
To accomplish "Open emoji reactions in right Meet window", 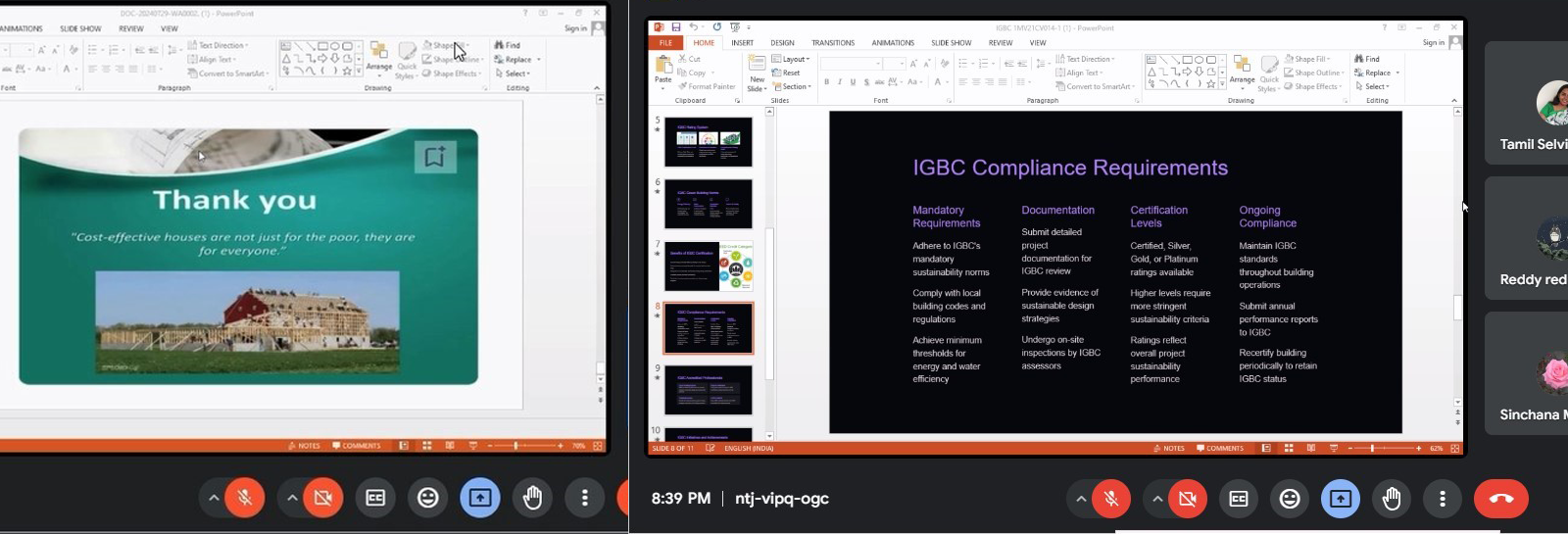I will (1290, 499).
